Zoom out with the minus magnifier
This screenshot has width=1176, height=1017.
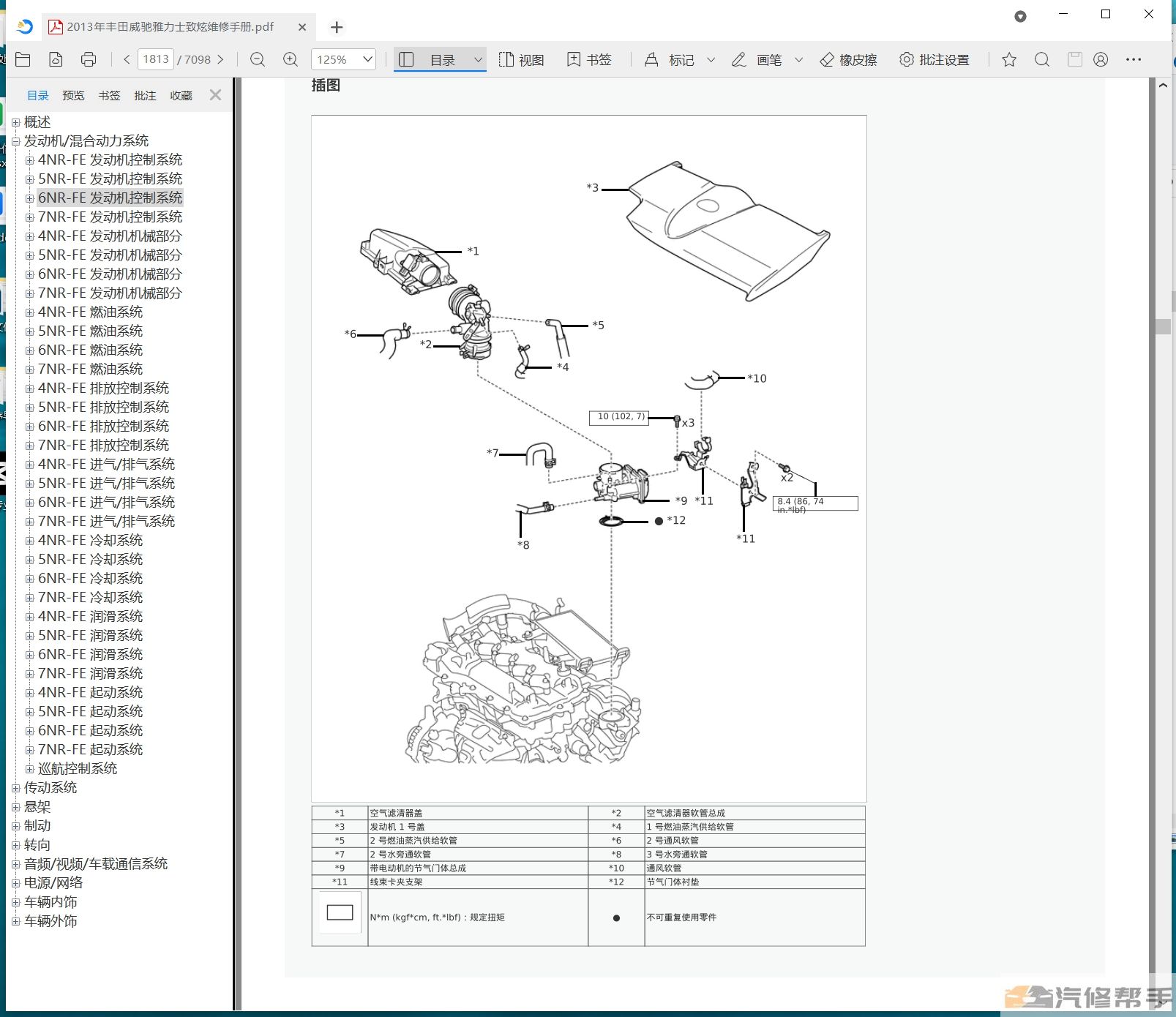click(258, 60)
